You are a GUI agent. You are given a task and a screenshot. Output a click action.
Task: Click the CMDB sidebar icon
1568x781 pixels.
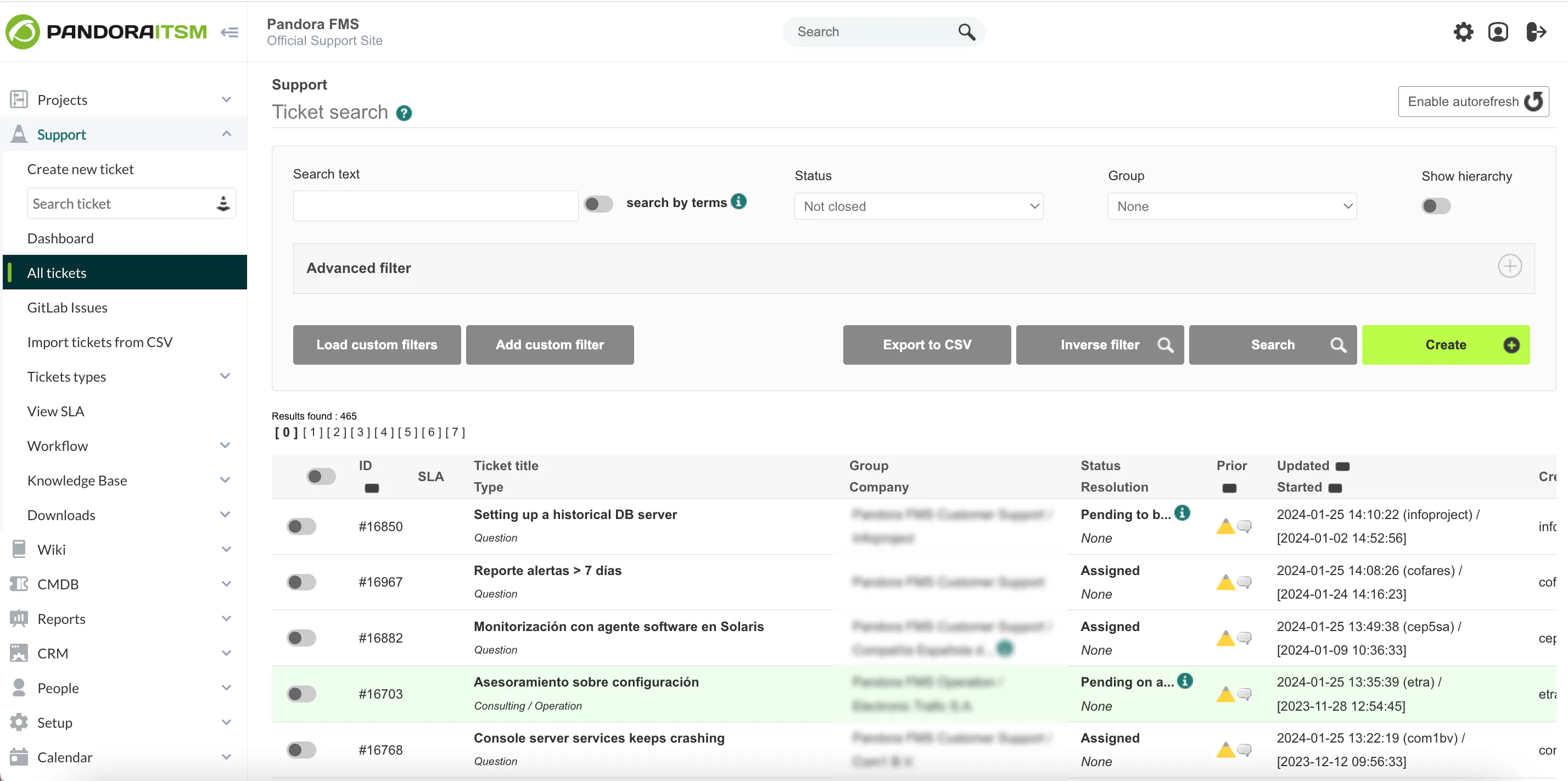coord(19,584)
